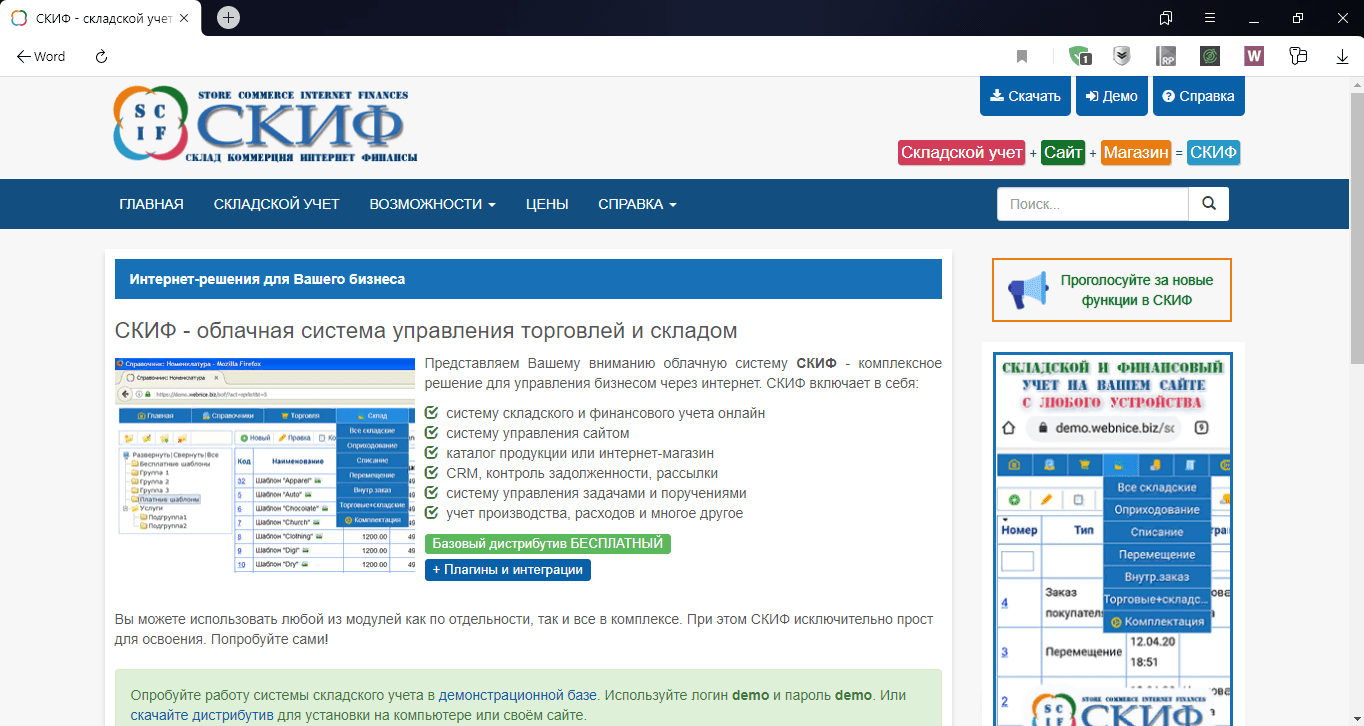This screenshot has height=726, width=1364.
Task: Open browser downloads
Action: (1342, 57)
